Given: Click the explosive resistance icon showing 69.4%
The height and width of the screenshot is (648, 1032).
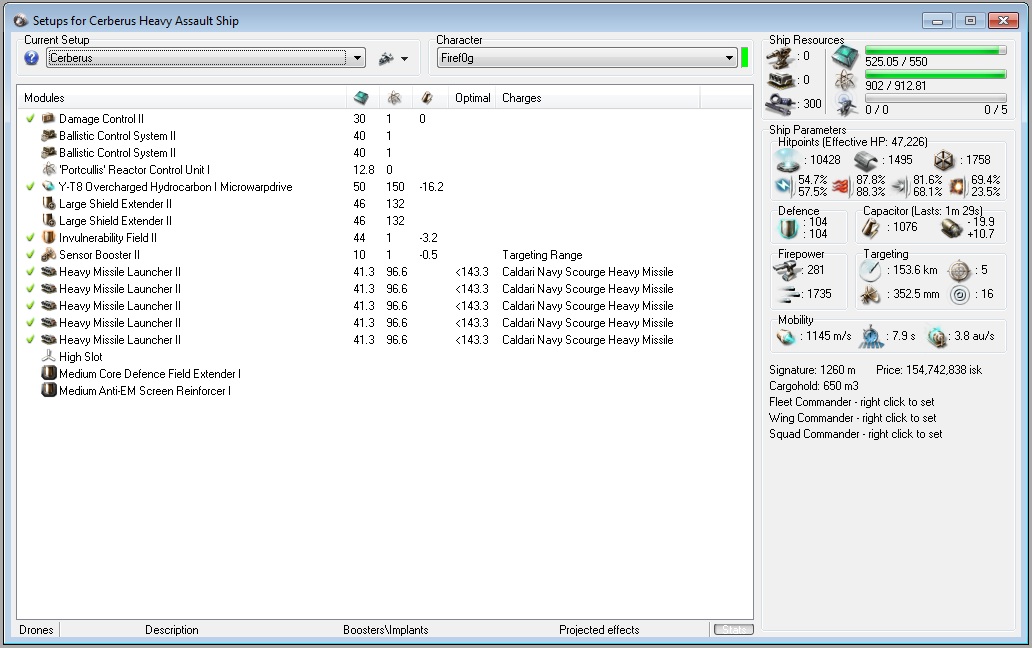Looking at the screenshot, I should [x=957, y=186].
